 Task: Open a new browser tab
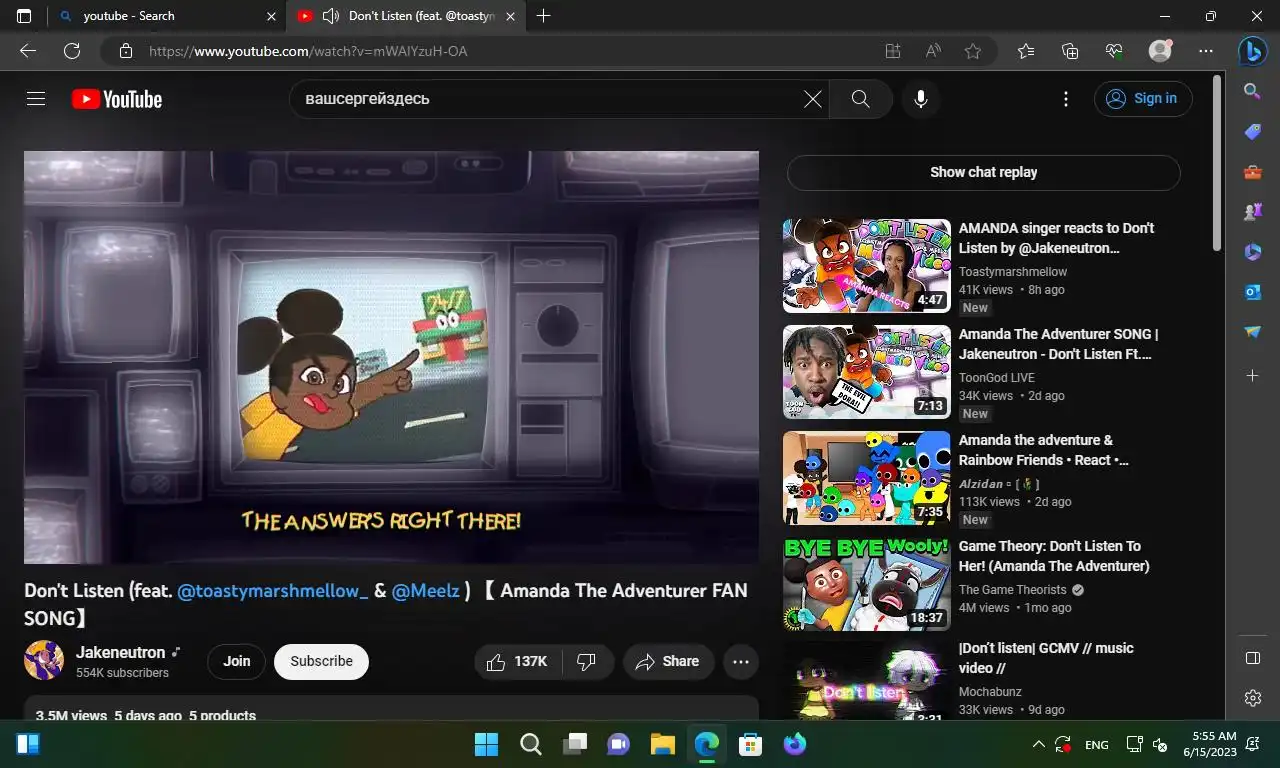coord(543,16)
